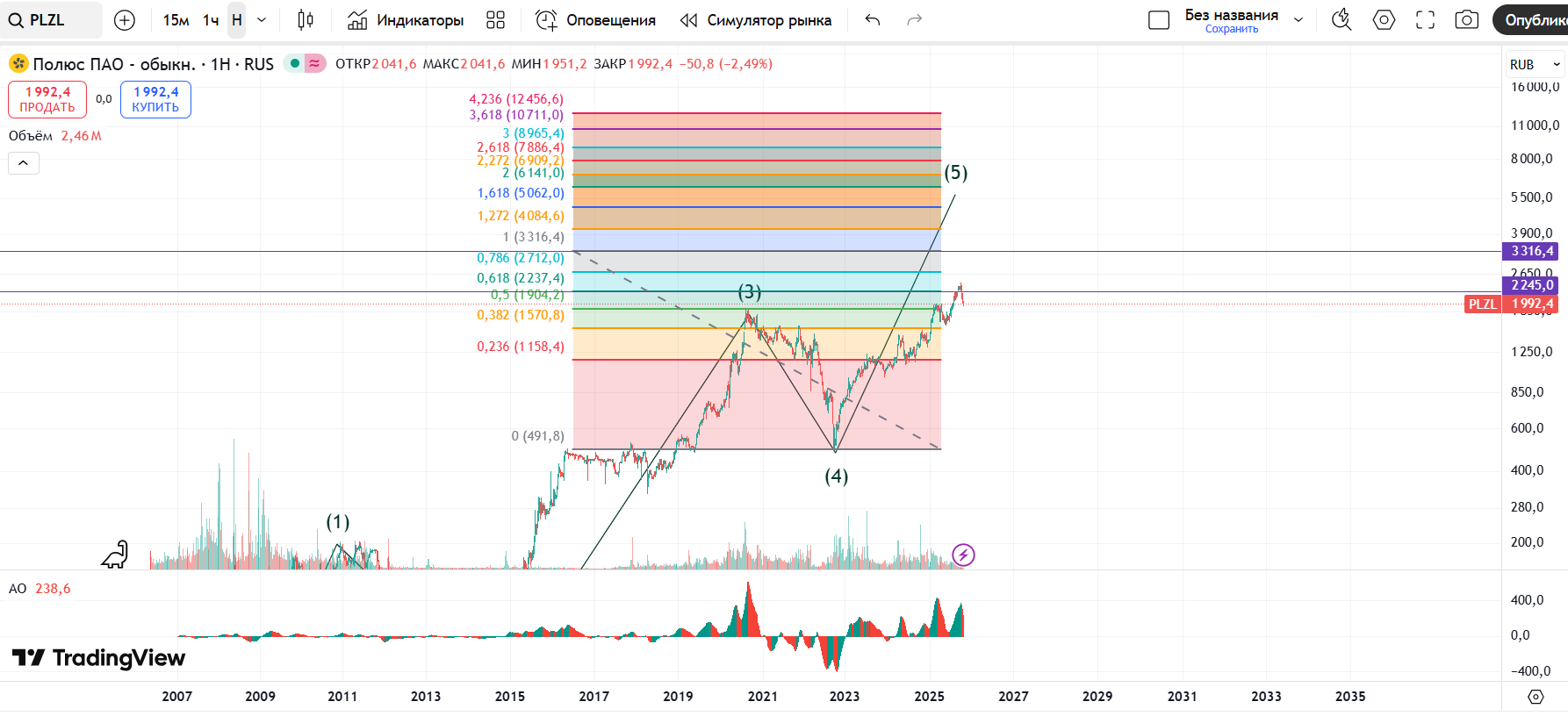Open chart settings hexagon icon
Image resolution: width=1568 pixels, height=716 pixels.
(1384, 20)
